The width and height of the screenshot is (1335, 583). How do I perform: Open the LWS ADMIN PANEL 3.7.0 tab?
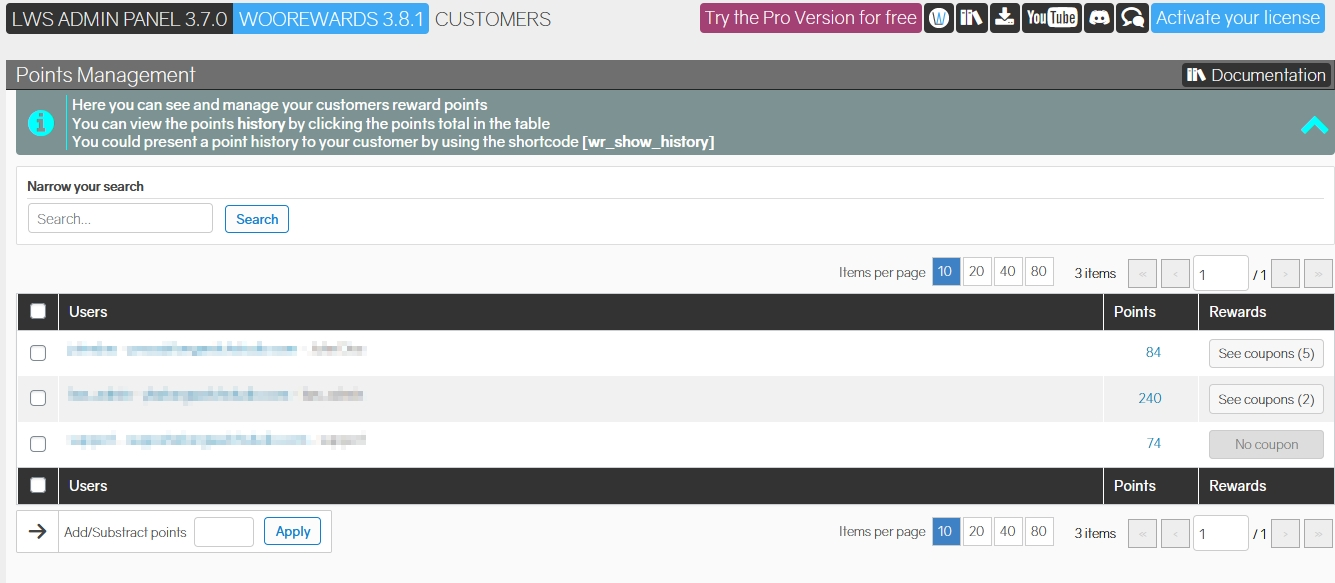tap(119, 19)
